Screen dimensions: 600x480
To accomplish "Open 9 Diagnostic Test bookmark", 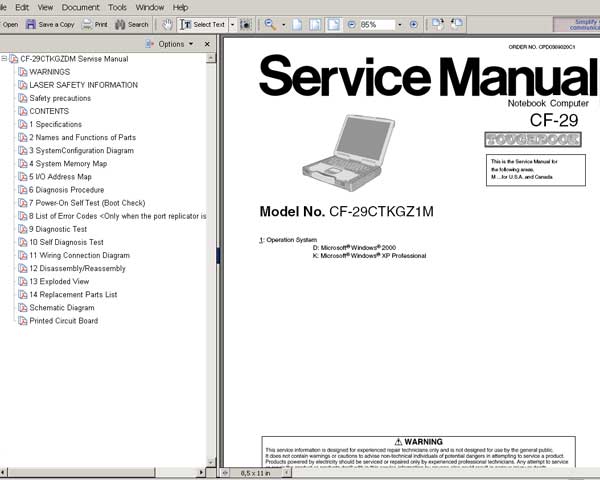I will click(58, 229).
